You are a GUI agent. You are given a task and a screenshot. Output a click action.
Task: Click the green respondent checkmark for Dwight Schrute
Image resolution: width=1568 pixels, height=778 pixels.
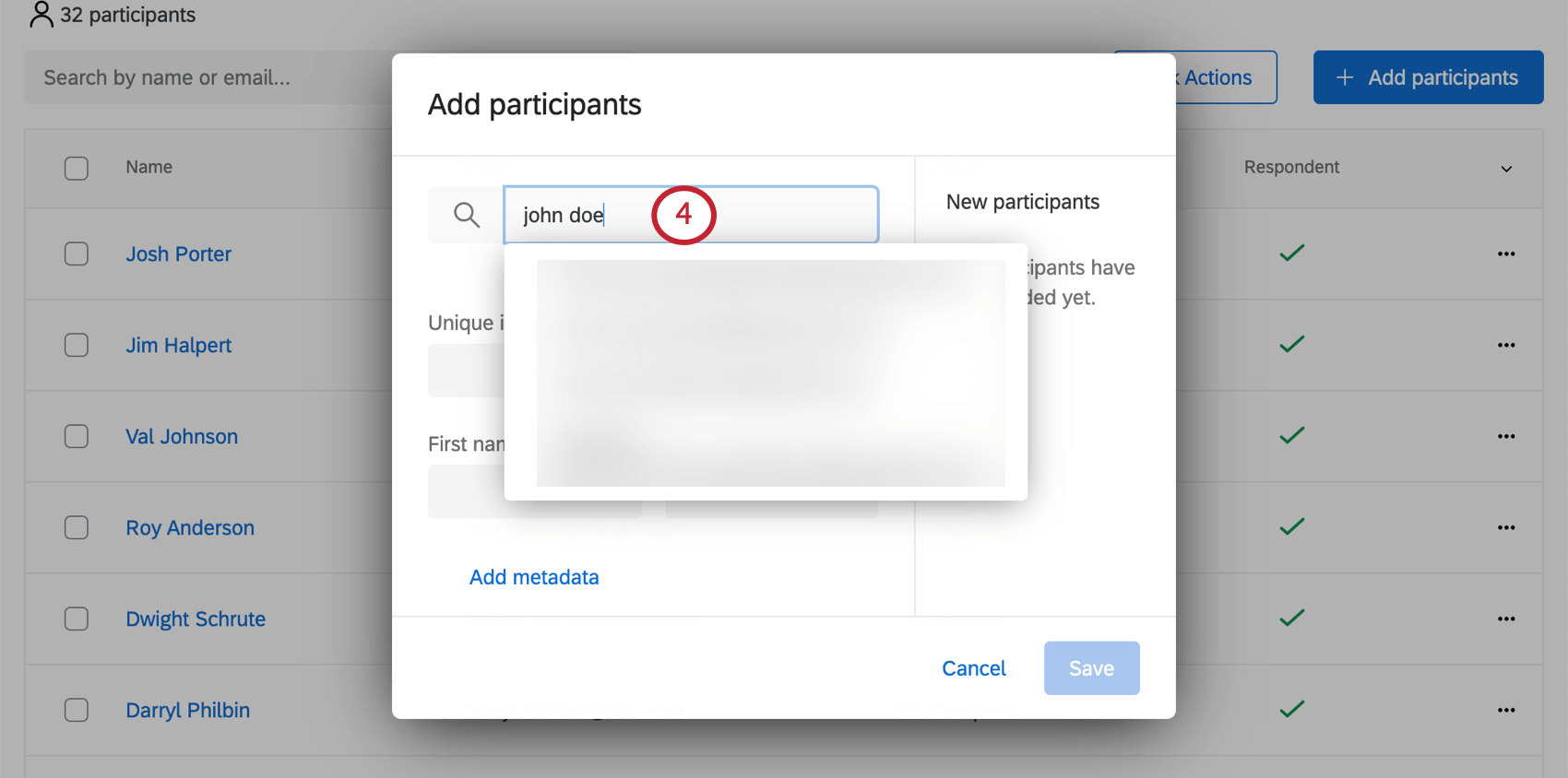click(1291, 619)
